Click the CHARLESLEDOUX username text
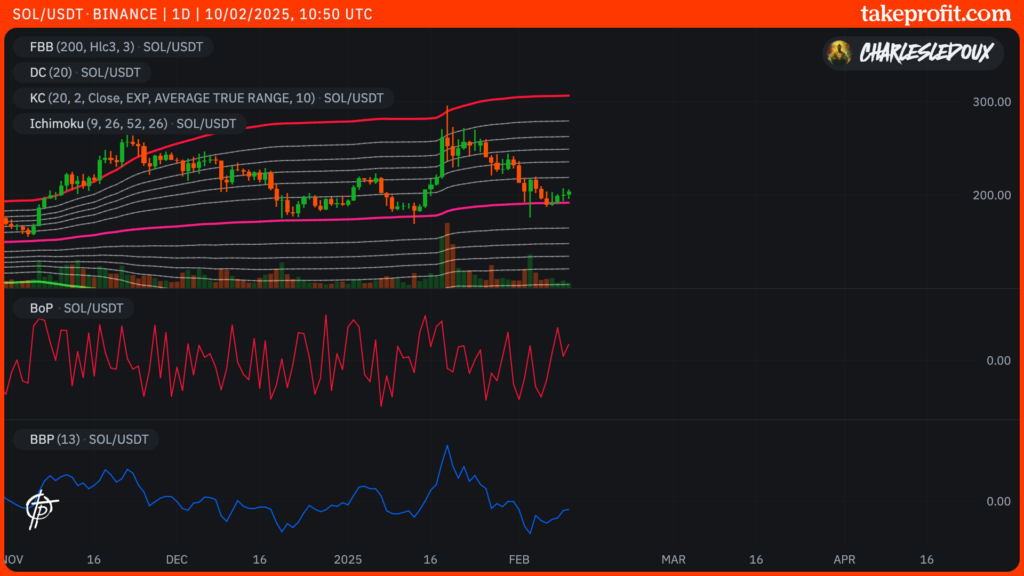This screenshot has height=576, width=1024. [x=925, y=53]
